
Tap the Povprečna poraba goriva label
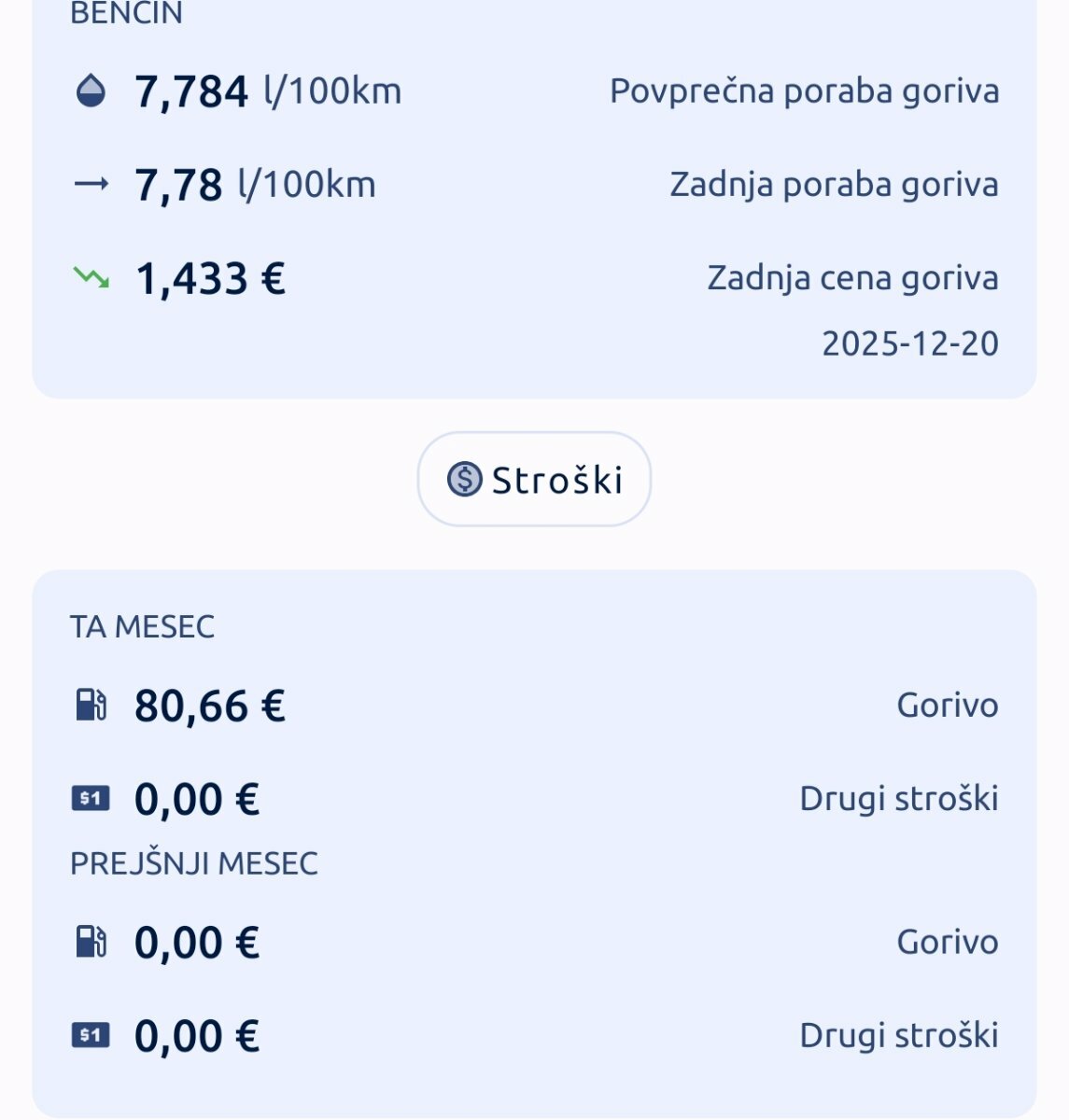click(804, 91)
